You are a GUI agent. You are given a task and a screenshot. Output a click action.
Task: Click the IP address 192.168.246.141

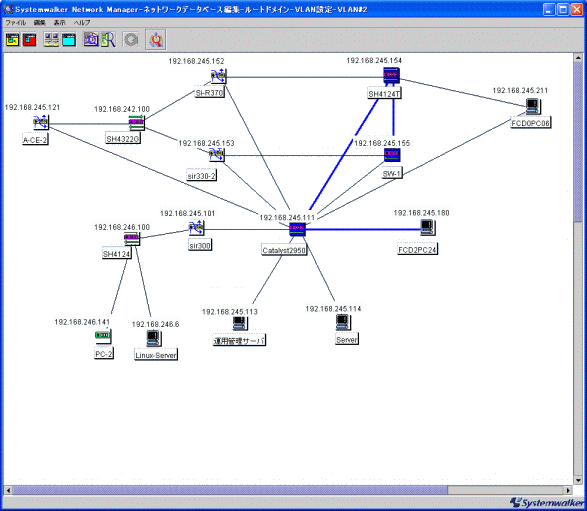(x=82, y=322)
